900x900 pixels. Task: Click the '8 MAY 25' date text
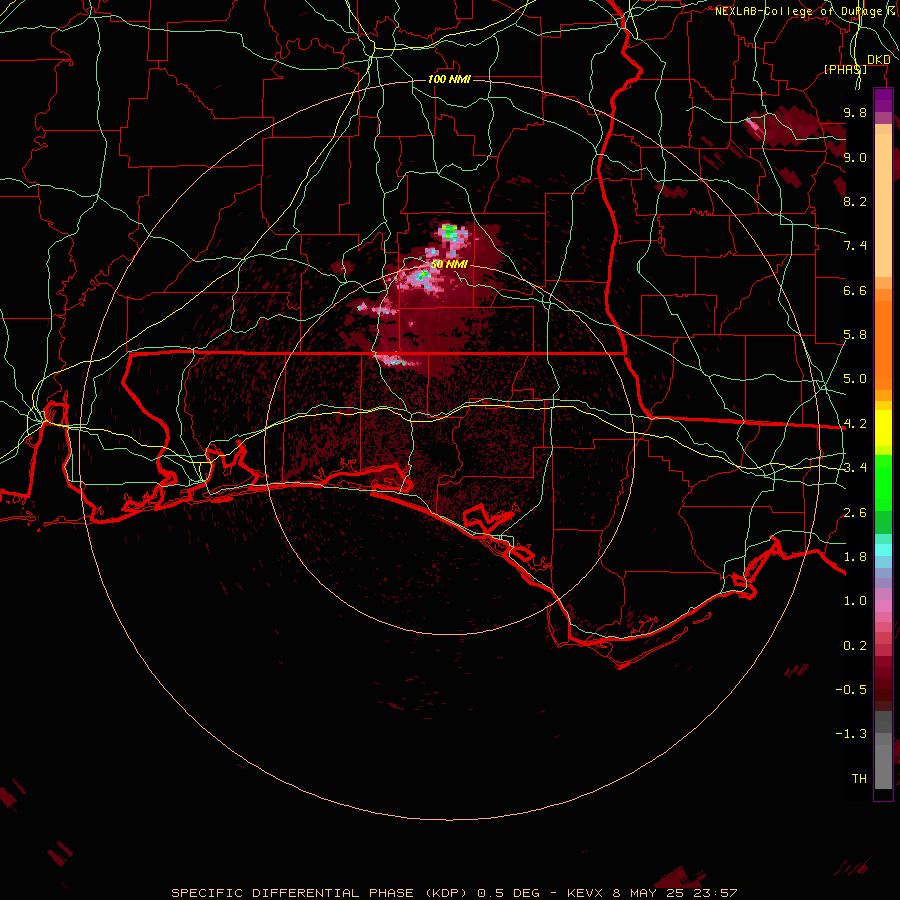(x=650, y=893)
